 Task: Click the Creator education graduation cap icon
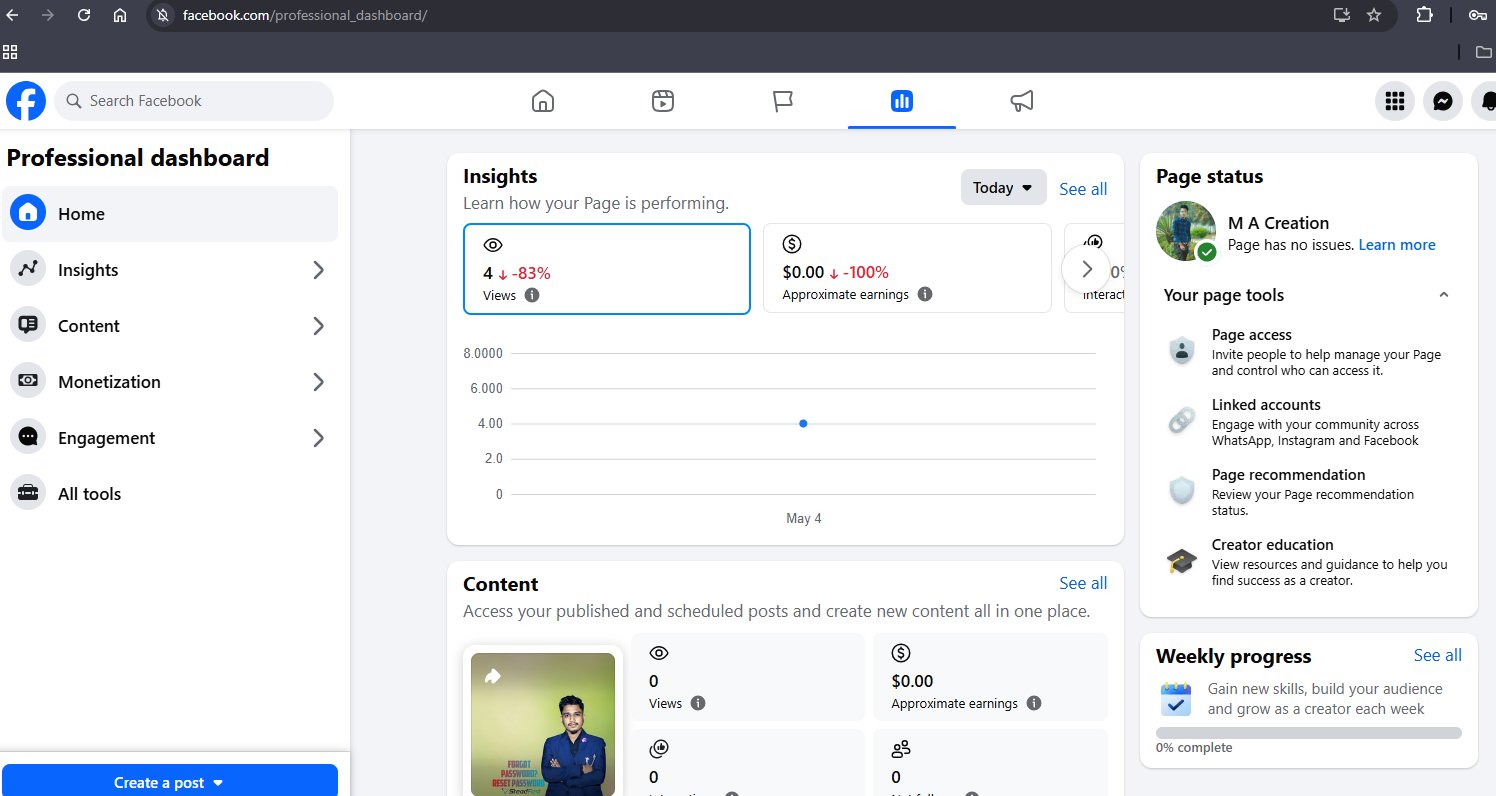click(x=1182, y=561)
